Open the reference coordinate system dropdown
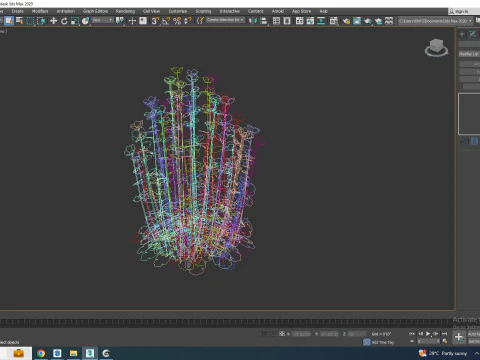The width and height of the screenshot is (480, 360). (x=102, y=21)
